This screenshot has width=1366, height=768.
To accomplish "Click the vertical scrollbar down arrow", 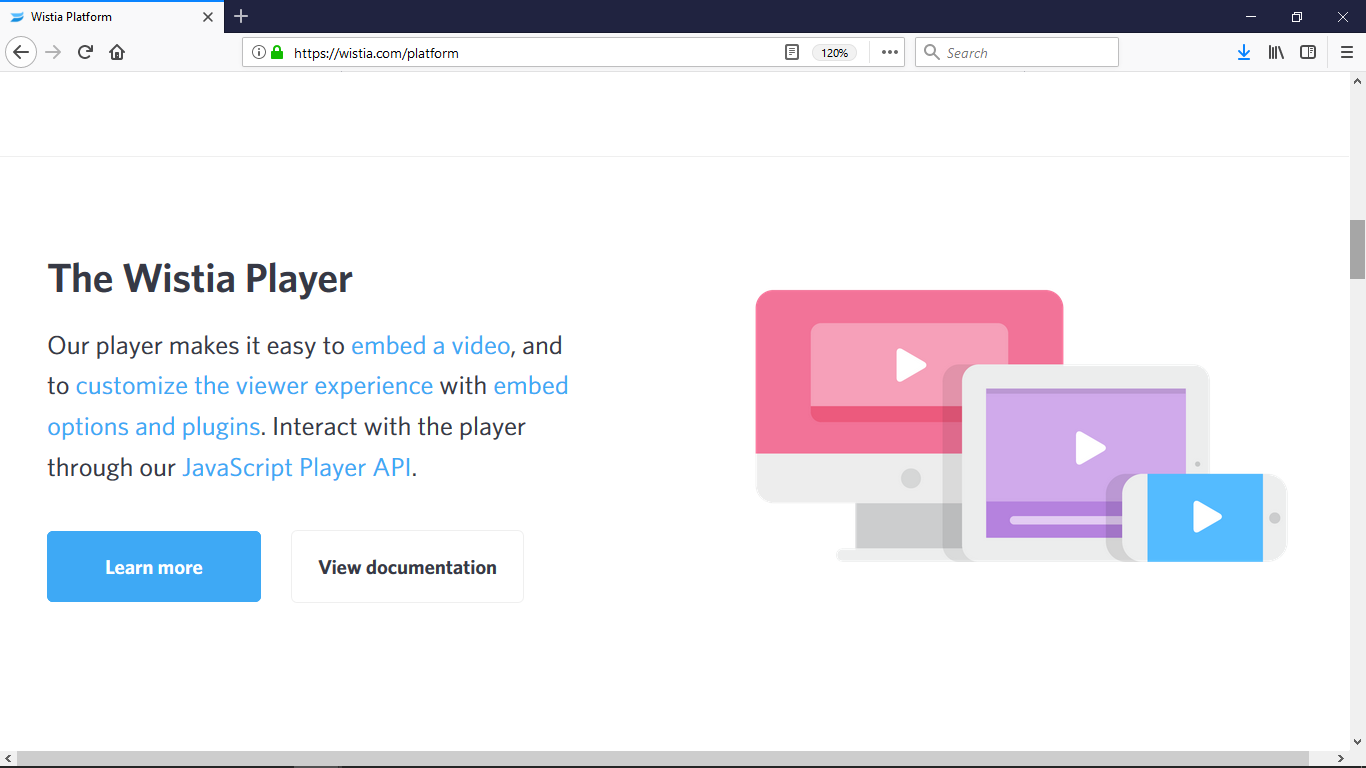I will coord(1358,742).
